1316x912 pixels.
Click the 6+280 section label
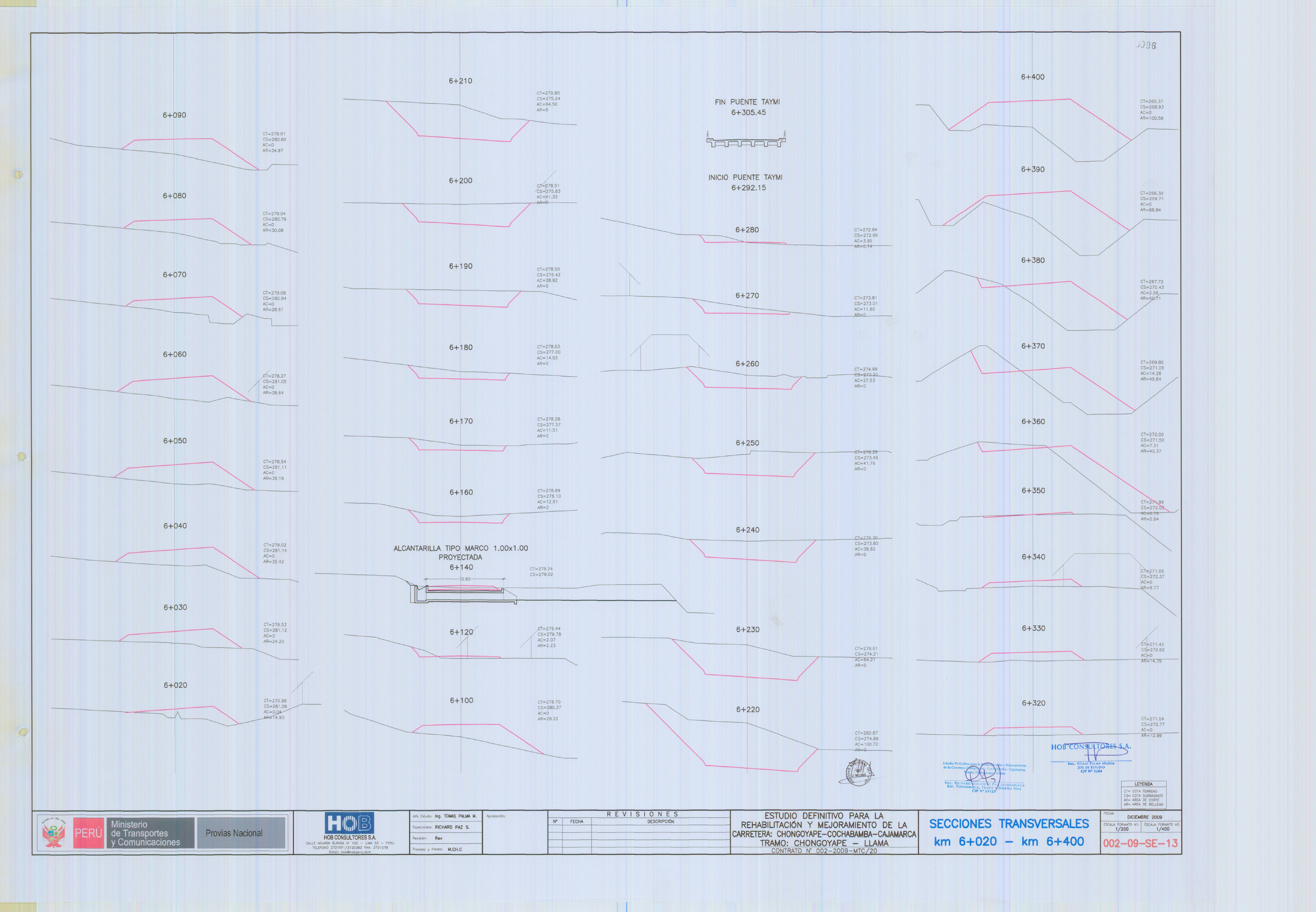tap(747, 230)
